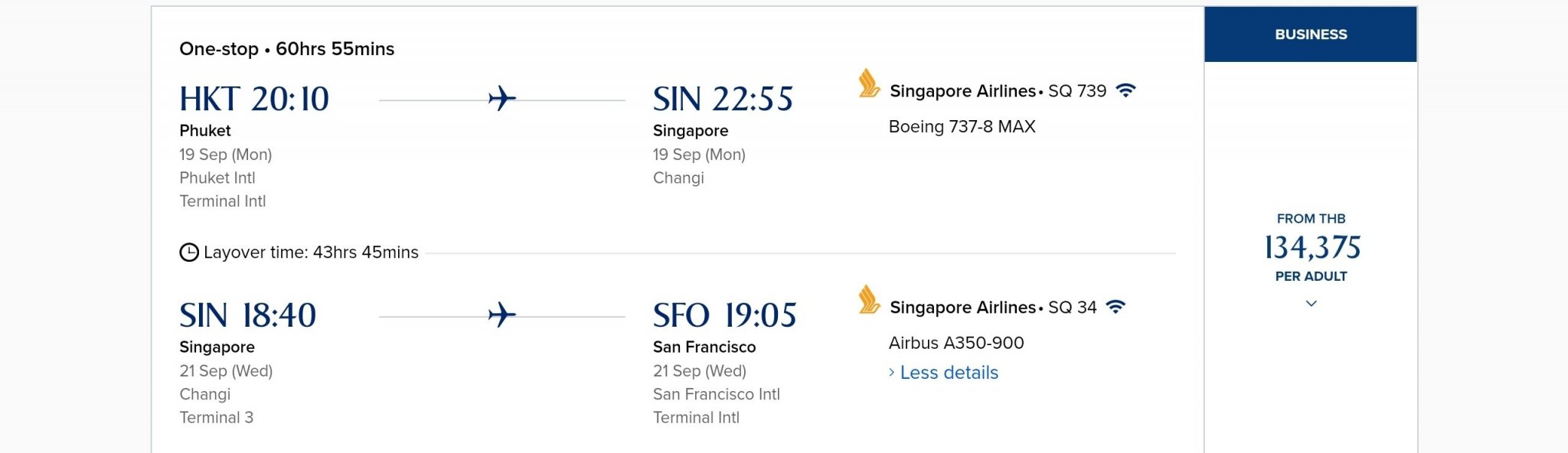Click the SFO 19:05 arrival time

click(724, 315)
